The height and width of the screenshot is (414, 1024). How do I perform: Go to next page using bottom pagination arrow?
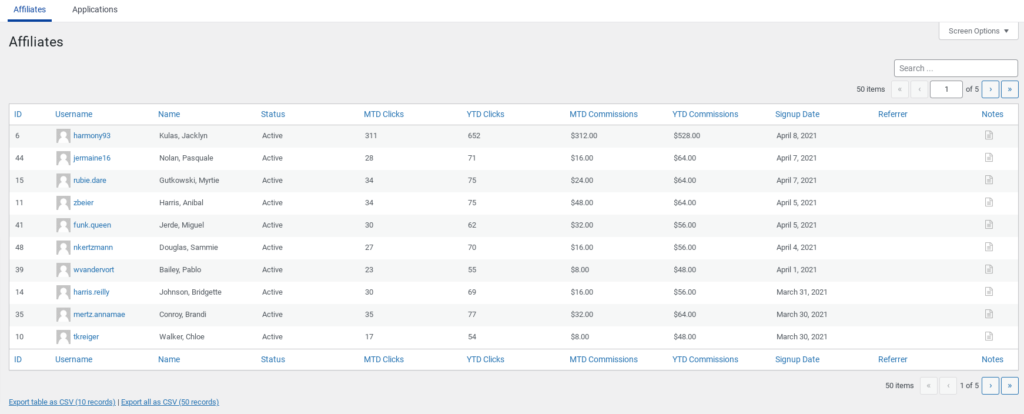(x=990, y=385)
